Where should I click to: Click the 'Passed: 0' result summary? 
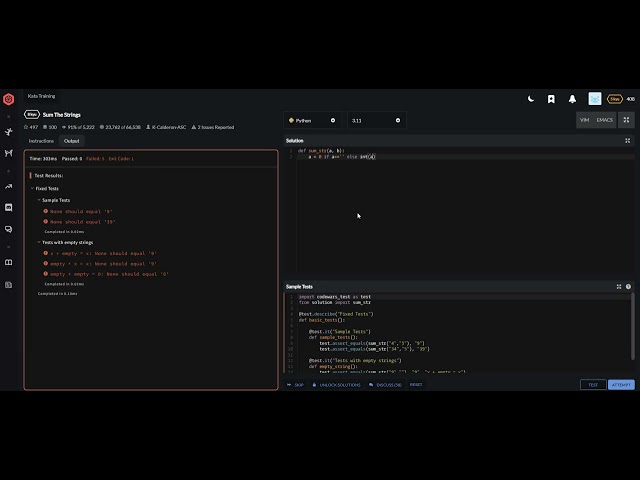coord(72,158)
